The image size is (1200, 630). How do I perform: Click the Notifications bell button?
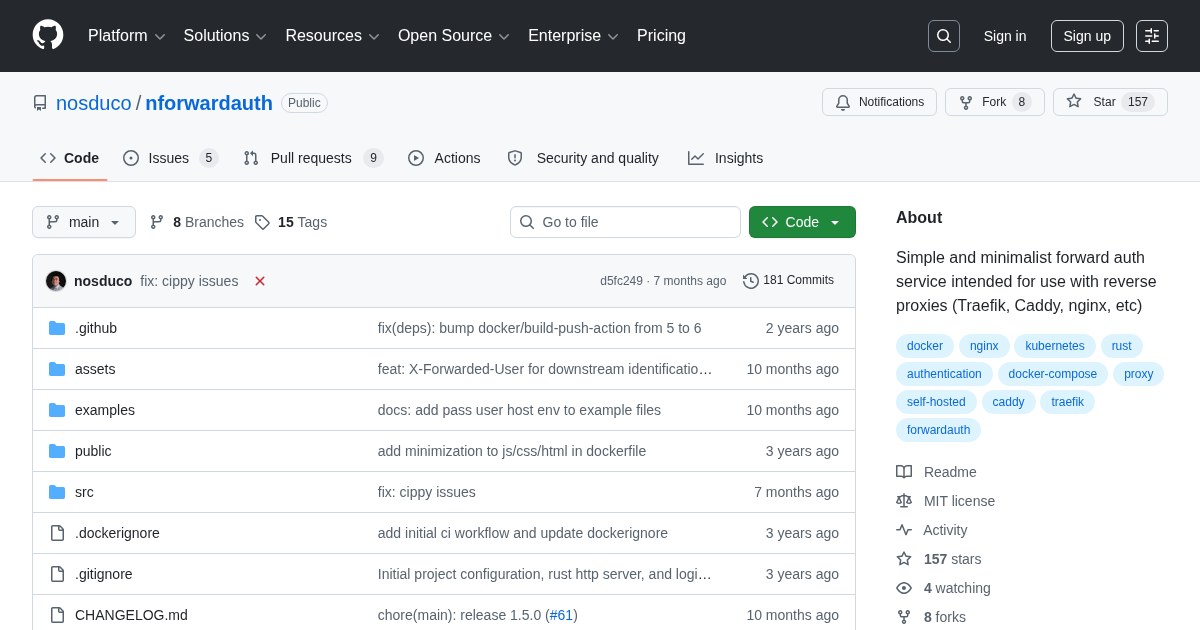click(x=879, y=102)
